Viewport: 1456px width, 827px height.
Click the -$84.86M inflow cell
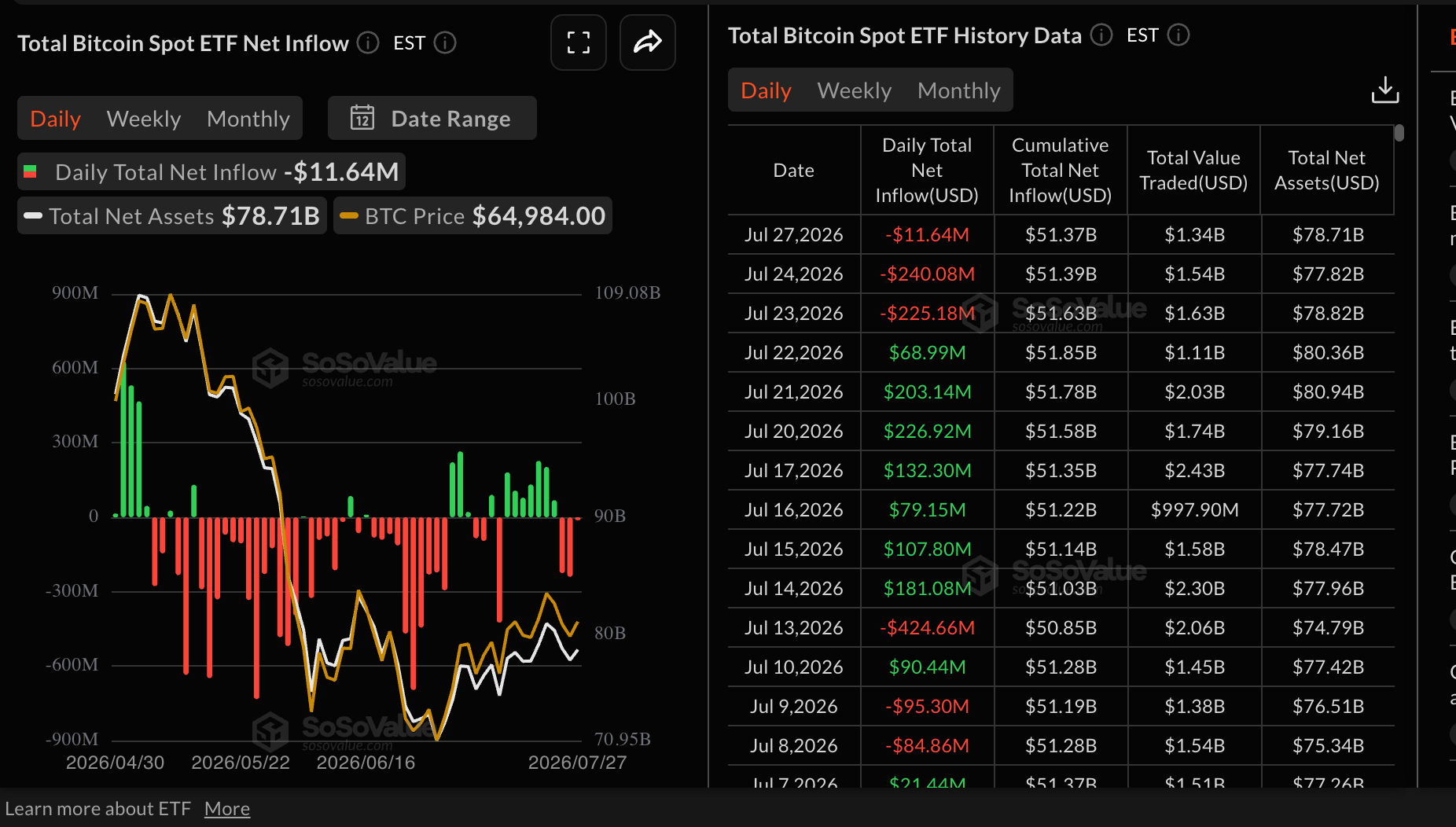tap(928, 745)
